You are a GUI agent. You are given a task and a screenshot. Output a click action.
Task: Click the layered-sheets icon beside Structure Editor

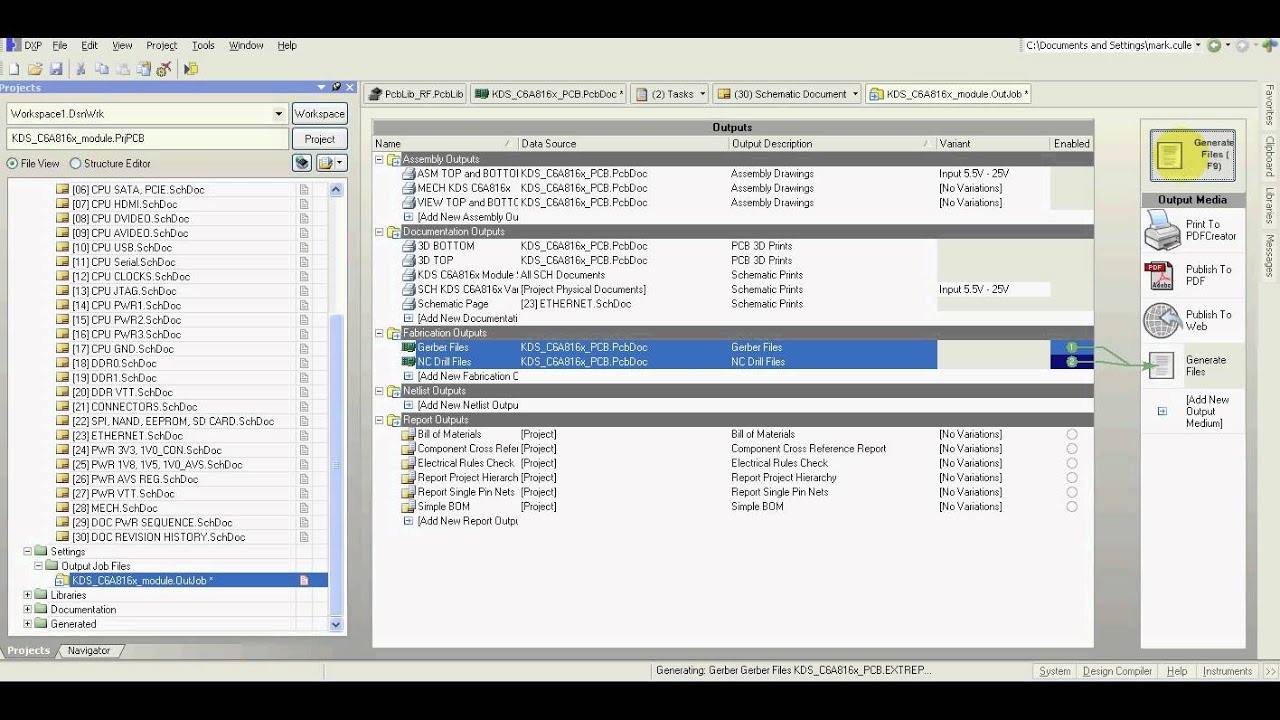[x=301, y=163]
